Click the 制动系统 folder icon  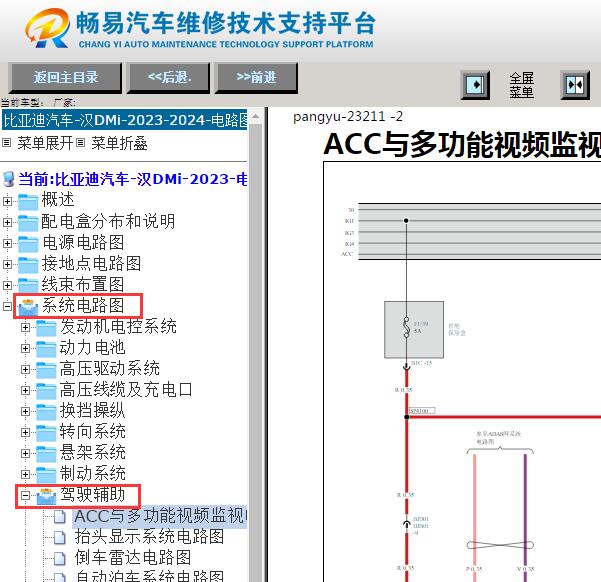(x=46, y=475)
